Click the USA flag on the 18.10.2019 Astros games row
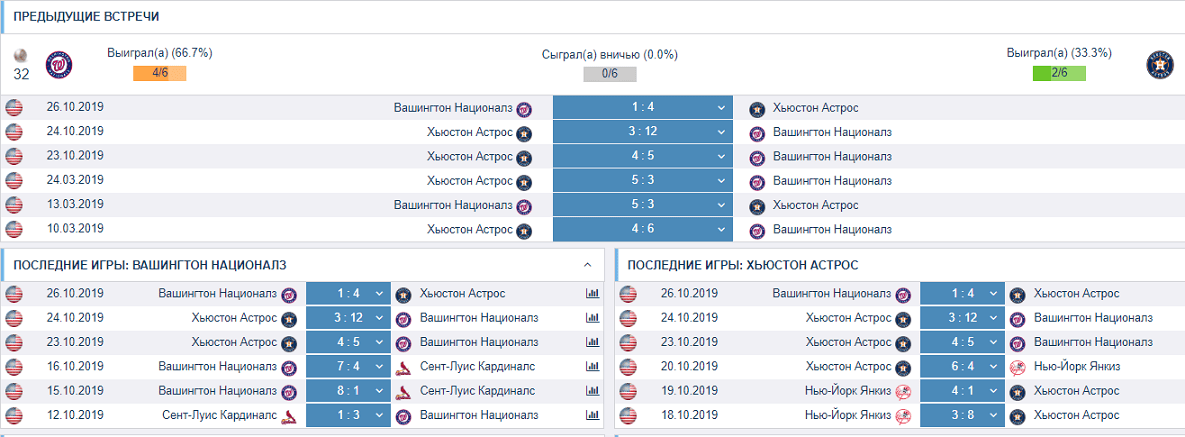 (627, 416)
